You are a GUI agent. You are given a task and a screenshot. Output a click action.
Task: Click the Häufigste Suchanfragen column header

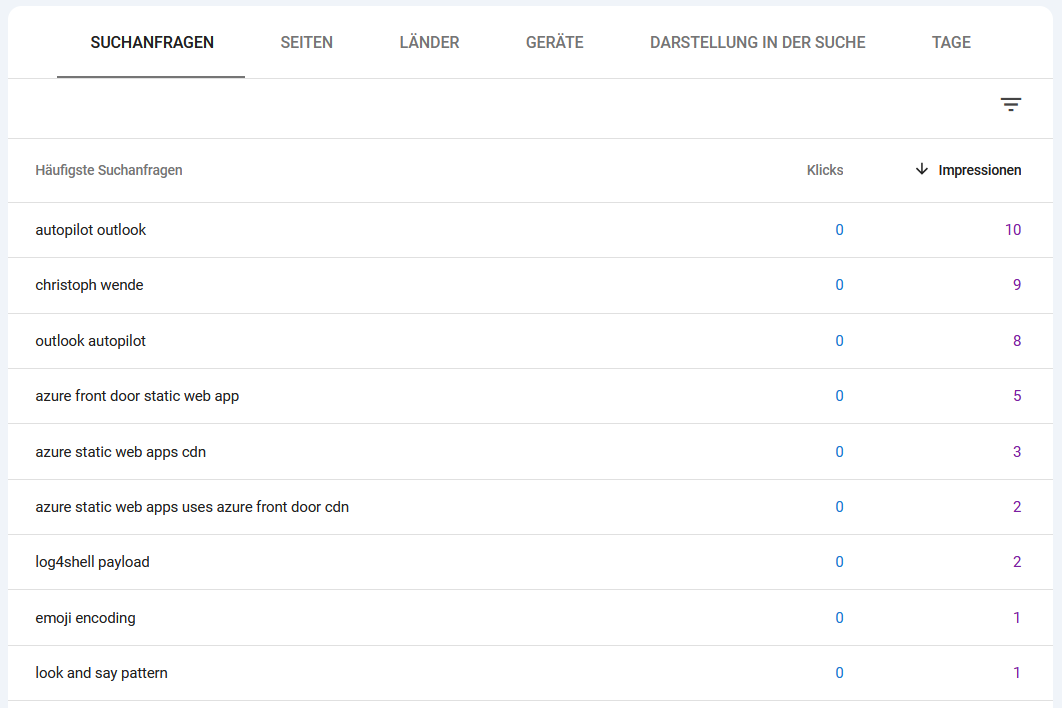108,169
